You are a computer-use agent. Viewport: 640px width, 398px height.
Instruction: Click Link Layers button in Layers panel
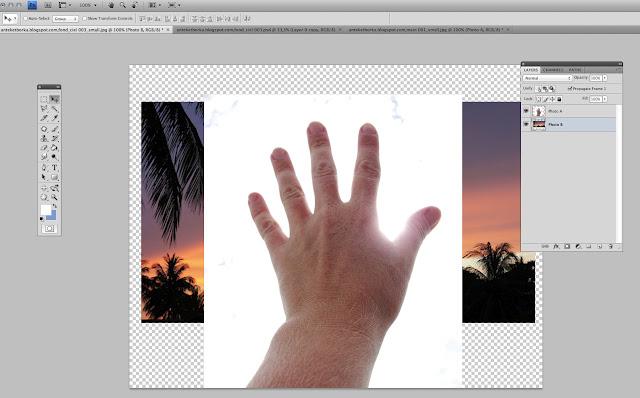click(545, 246)
